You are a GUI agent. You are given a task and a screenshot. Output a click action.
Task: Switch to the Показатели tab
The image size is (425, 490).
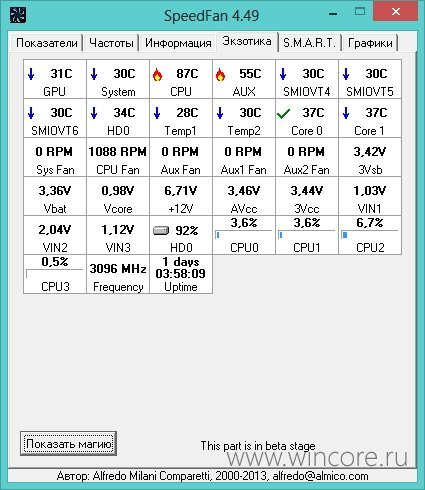pyautogui.click(x=47, y=43)
